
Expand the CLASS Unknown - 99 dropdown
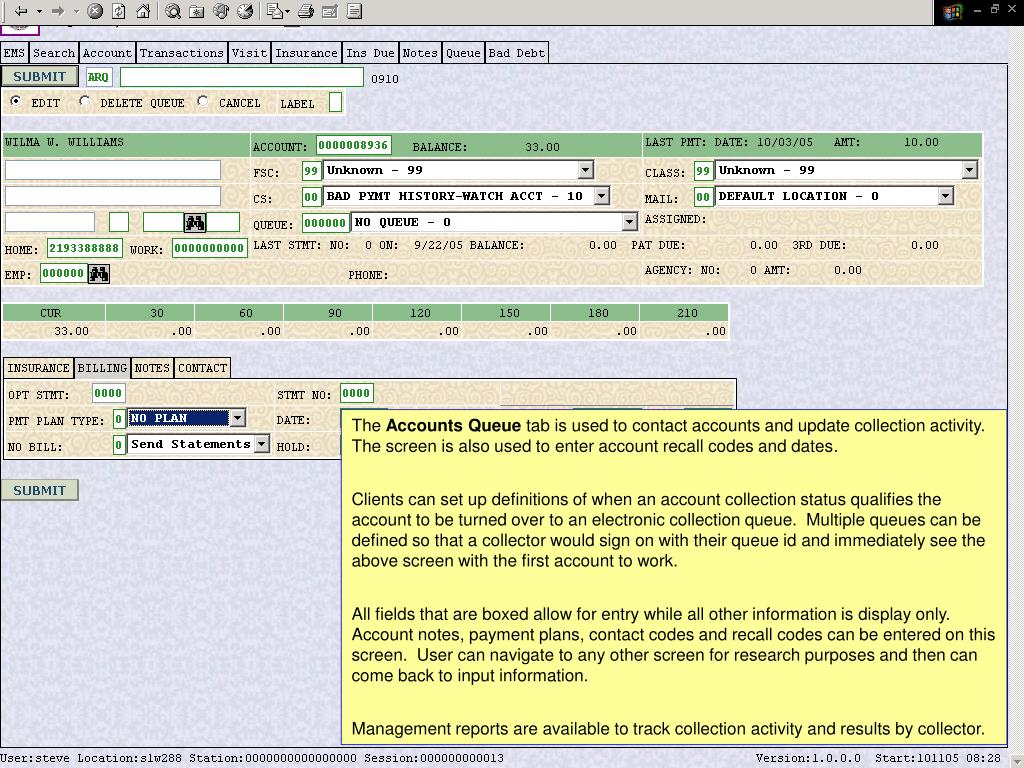tap(970, 170)
